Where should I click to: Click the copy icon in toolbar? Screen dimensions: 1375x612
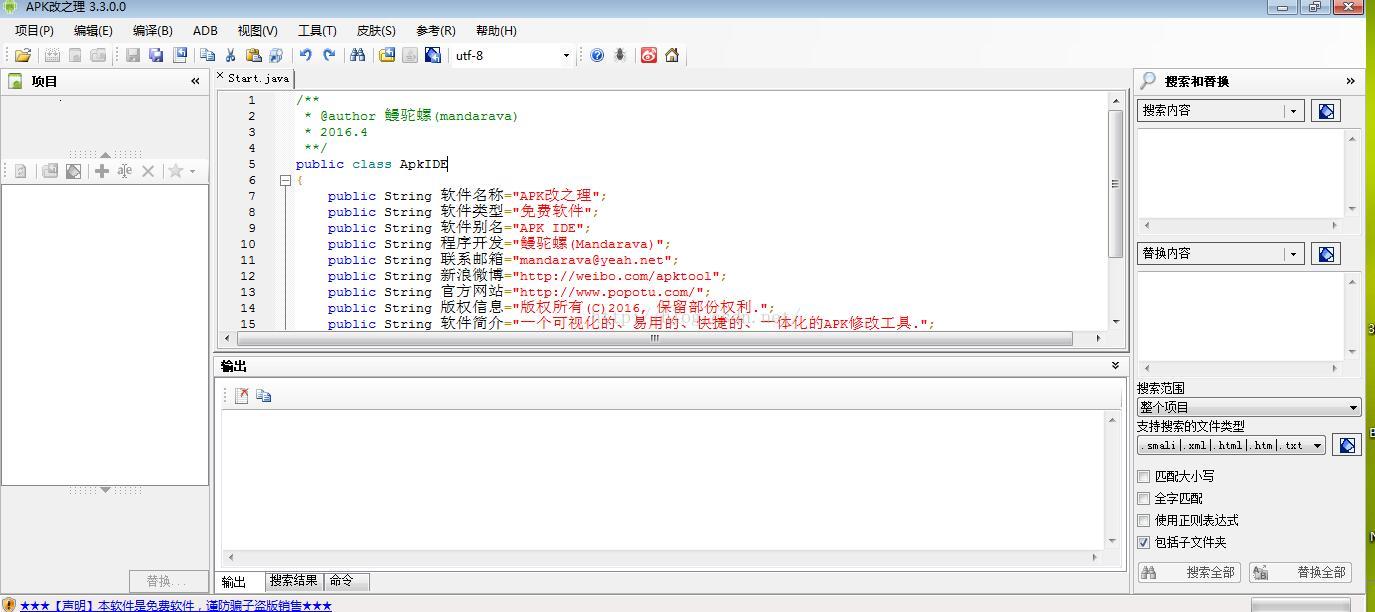208,56
